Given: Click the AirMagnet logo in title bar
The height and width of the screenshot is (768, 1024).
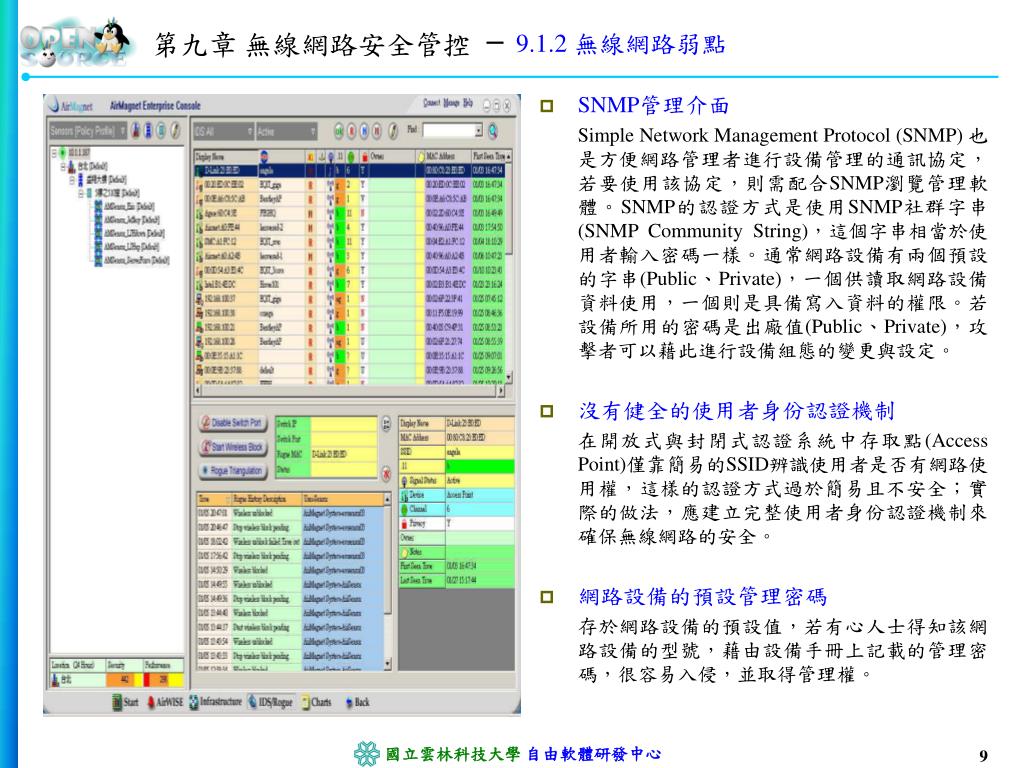Looking at the screenshot, I should point(71,106).
